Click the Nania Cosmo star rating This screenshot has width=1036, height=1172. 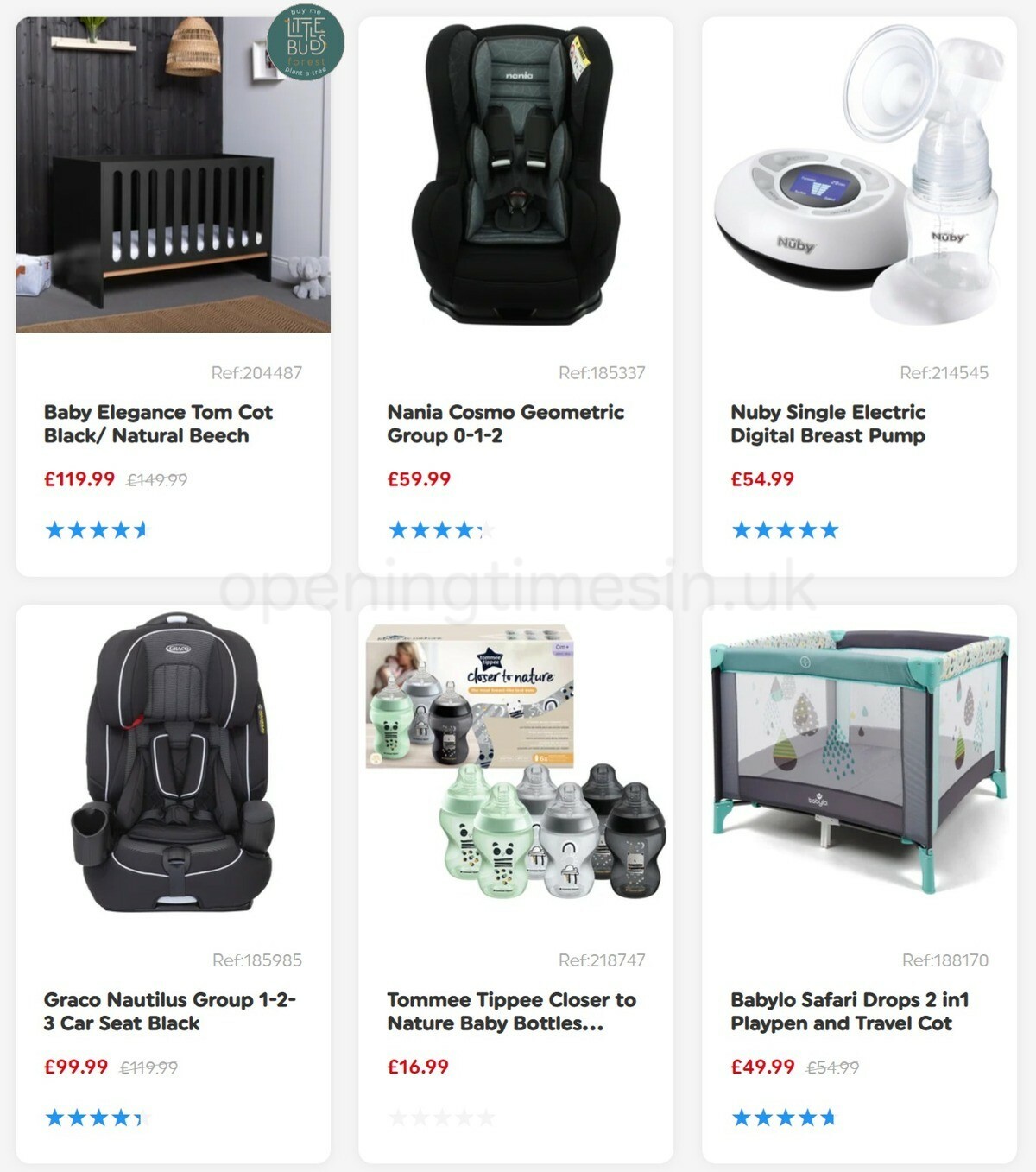coord(440,529)
